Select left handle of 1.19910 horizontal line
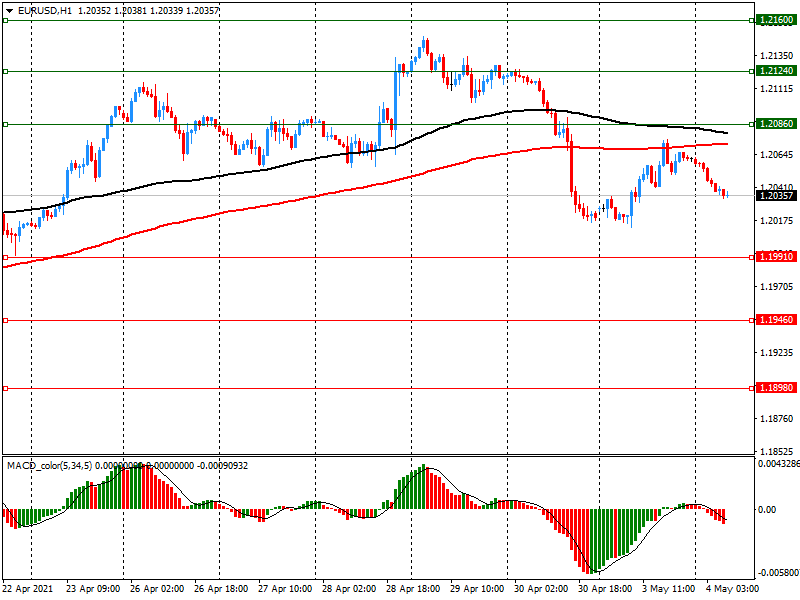The image size is (800, 600). coord(6,258)
